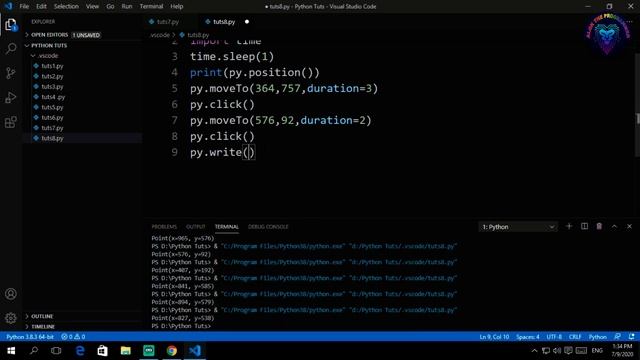Launch Microsoft Edge from taskbar

click(80, 351)
